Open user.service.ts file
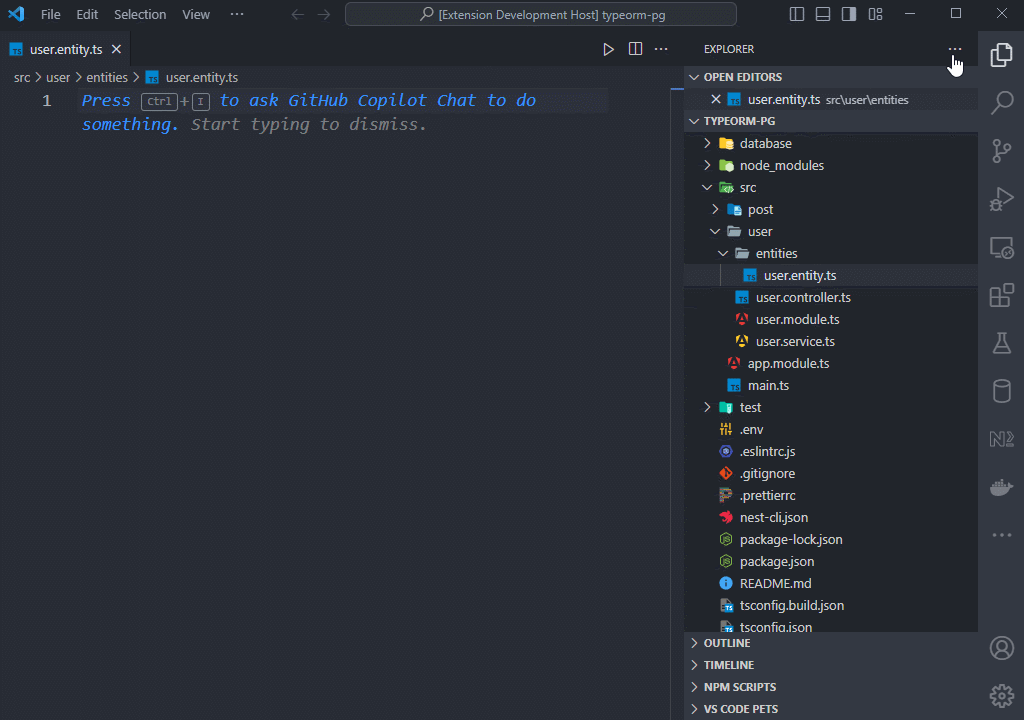Viewport: 1024px width, 720px height. point(831,342)
